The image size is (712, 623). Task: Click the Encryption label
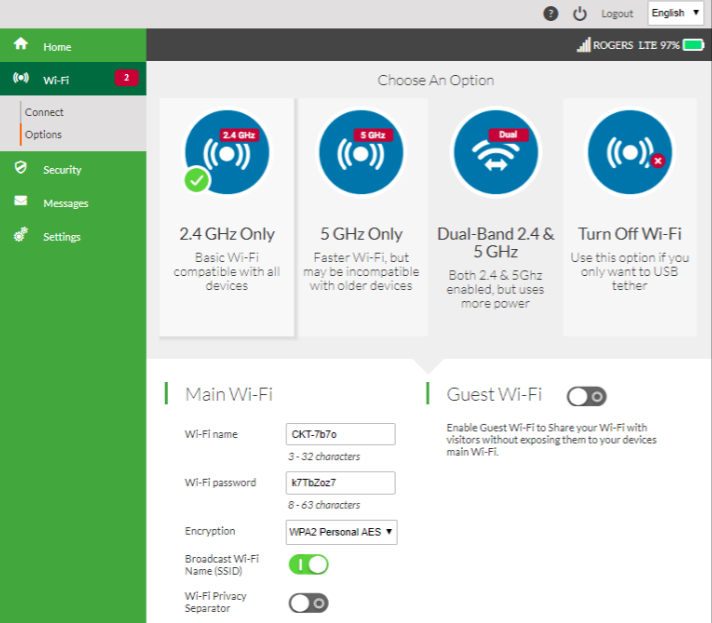click(x=210, y=531)
